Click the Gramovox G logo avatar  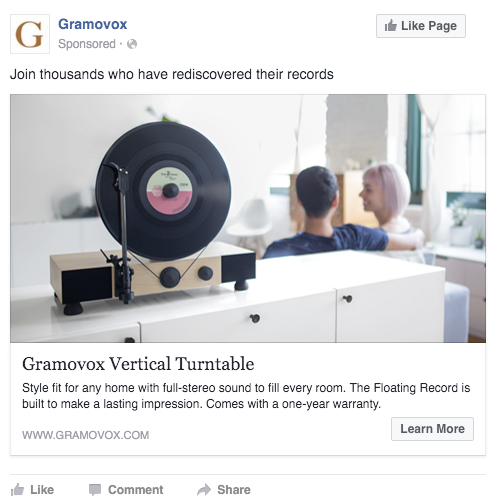tap(30, 34)
